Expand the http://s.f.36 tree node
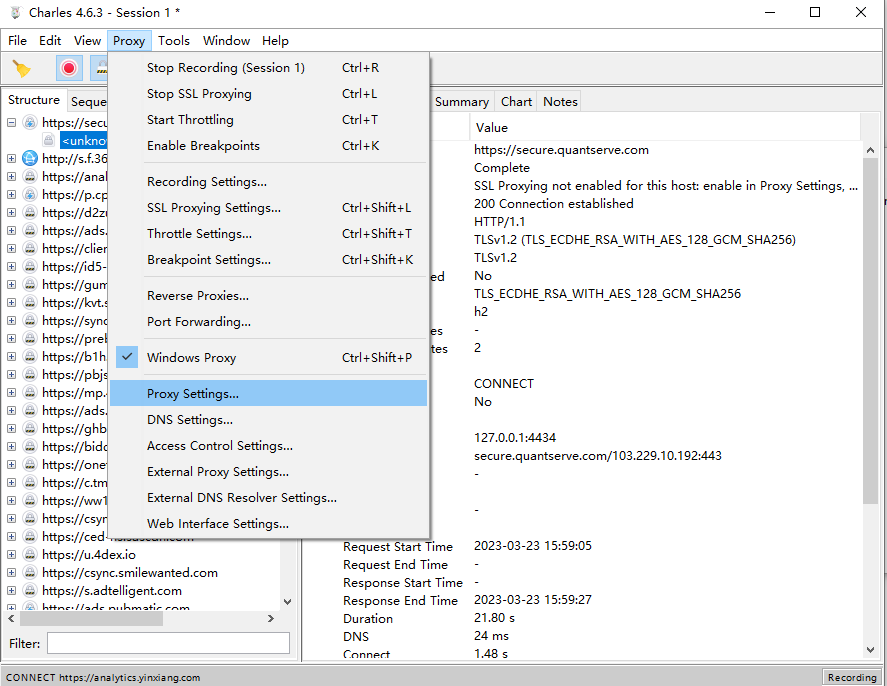Viewport: 887px width, 686px height. point(11,158)
